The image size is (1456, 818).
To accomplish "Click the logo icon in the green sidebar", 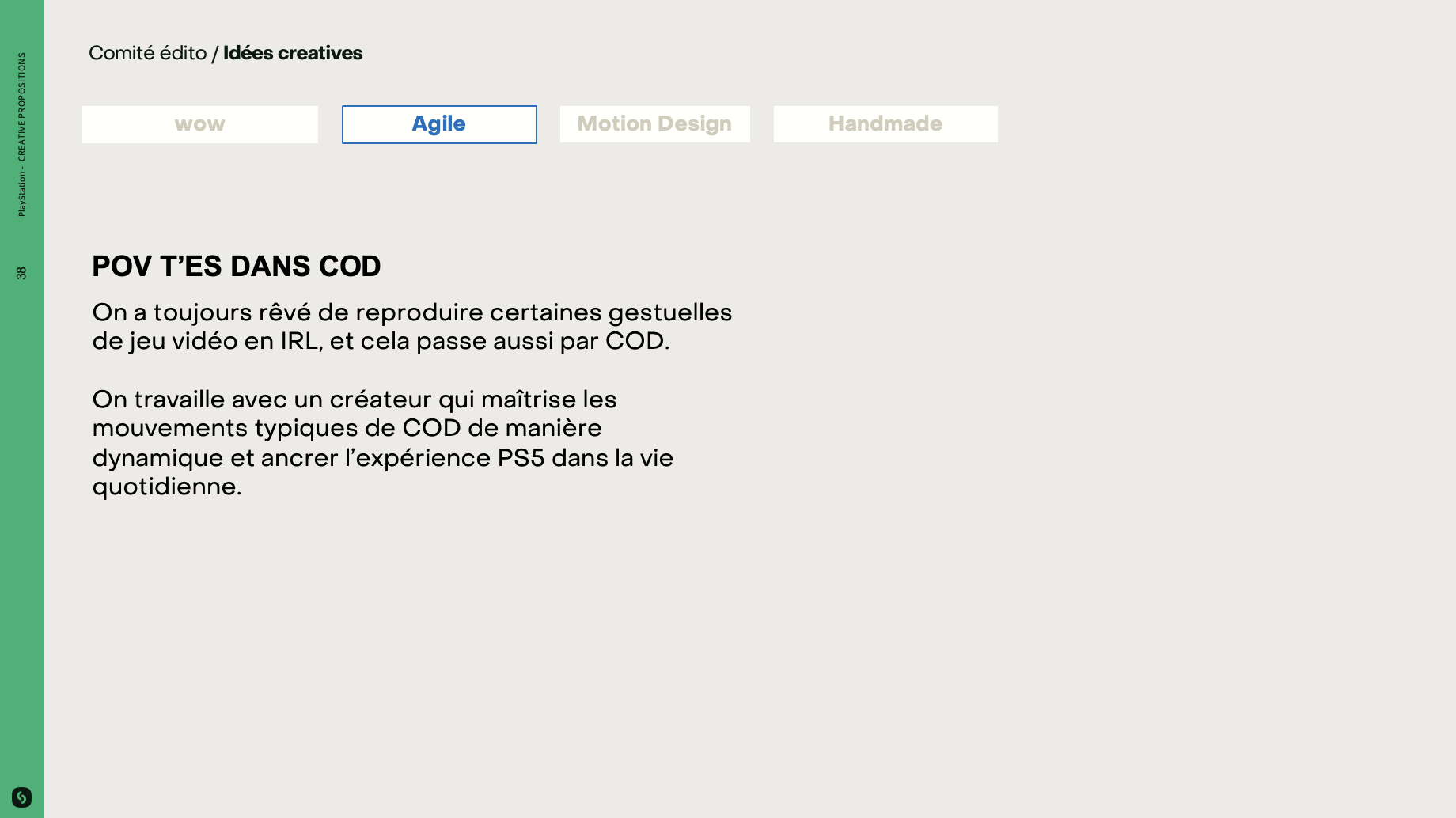I will [21, 797].
